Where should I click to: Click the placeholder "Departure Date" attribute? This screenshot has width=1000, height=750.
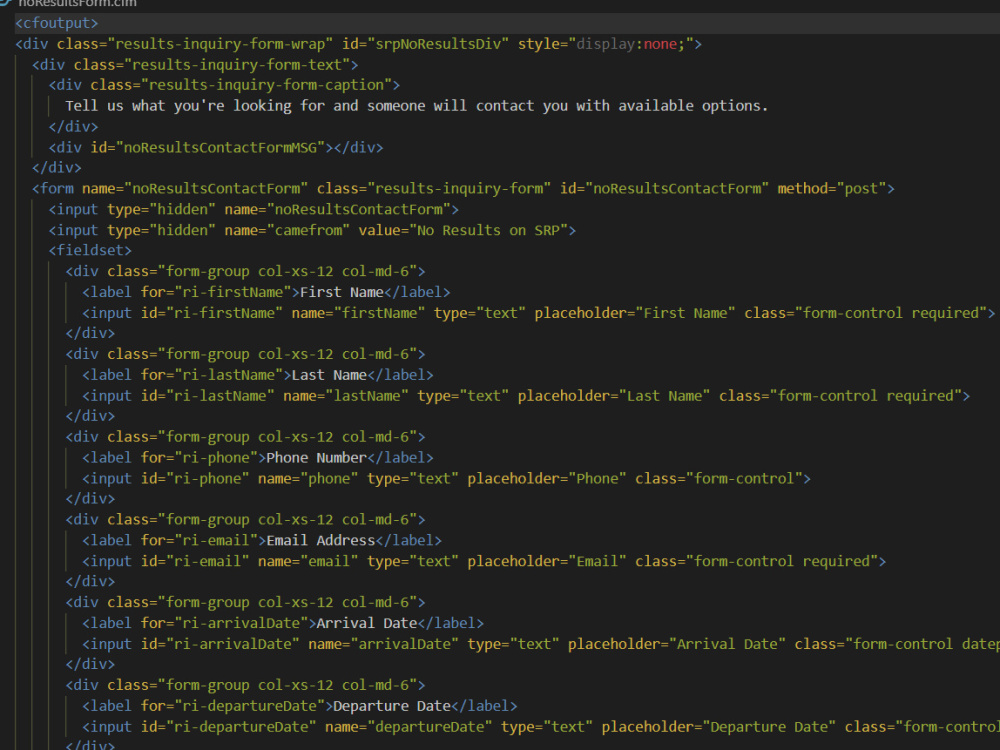click(719, 727)
